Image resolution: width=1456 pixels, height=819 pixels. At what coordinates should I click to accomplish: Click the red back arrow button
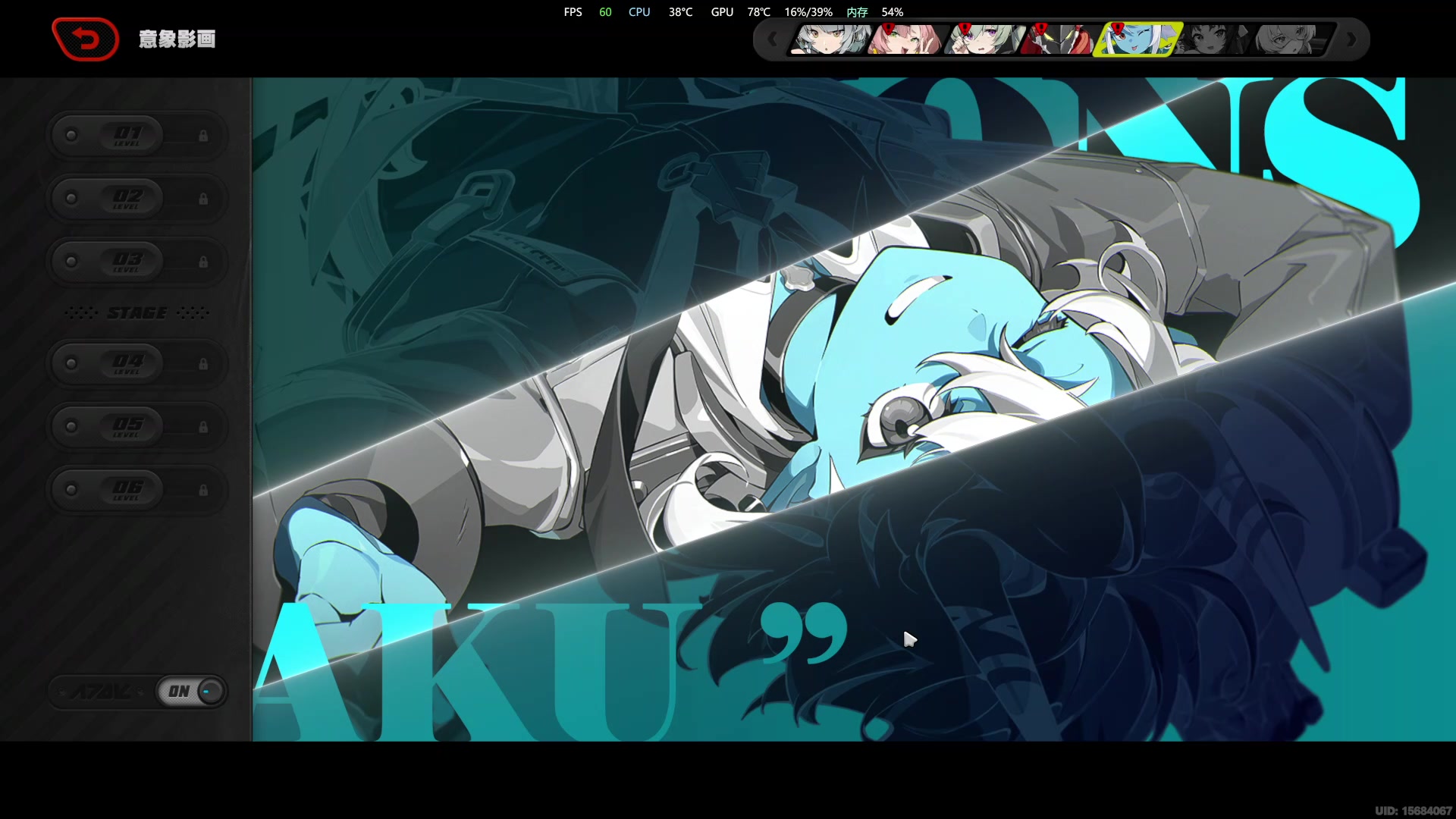tap(86, 39)
